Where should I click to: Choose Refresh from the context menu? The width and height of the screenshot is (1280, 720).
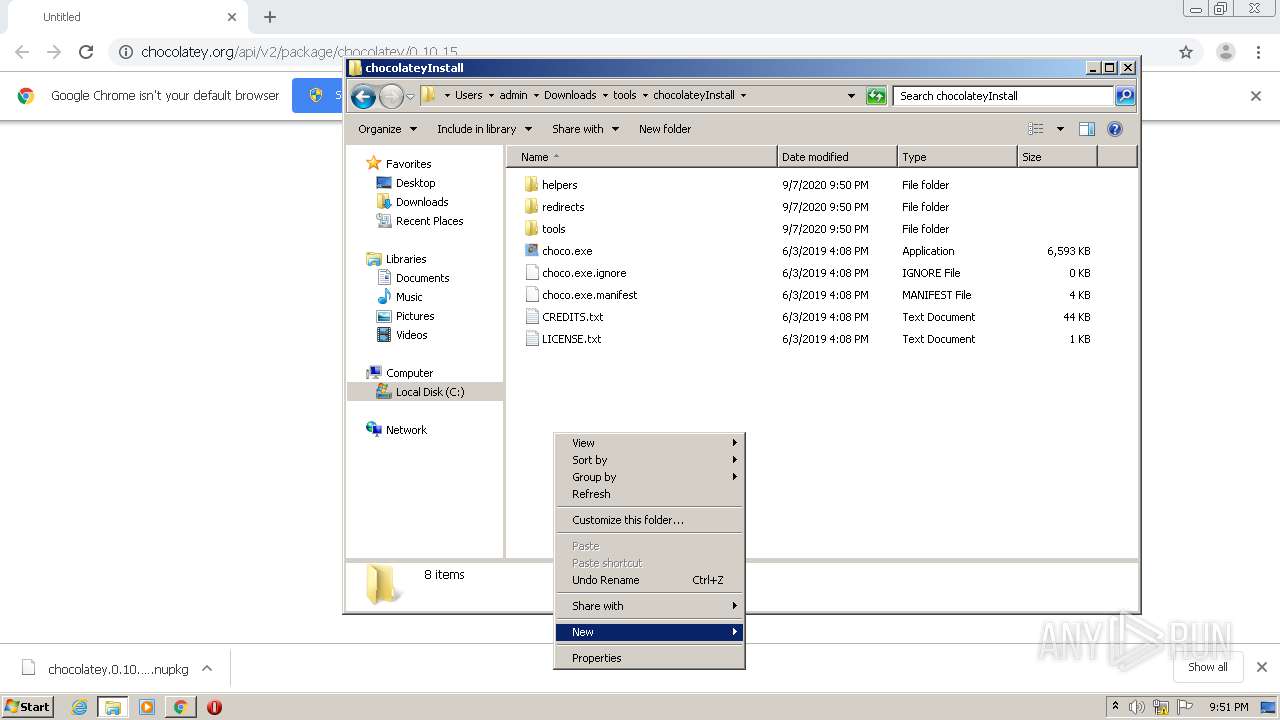649,494
